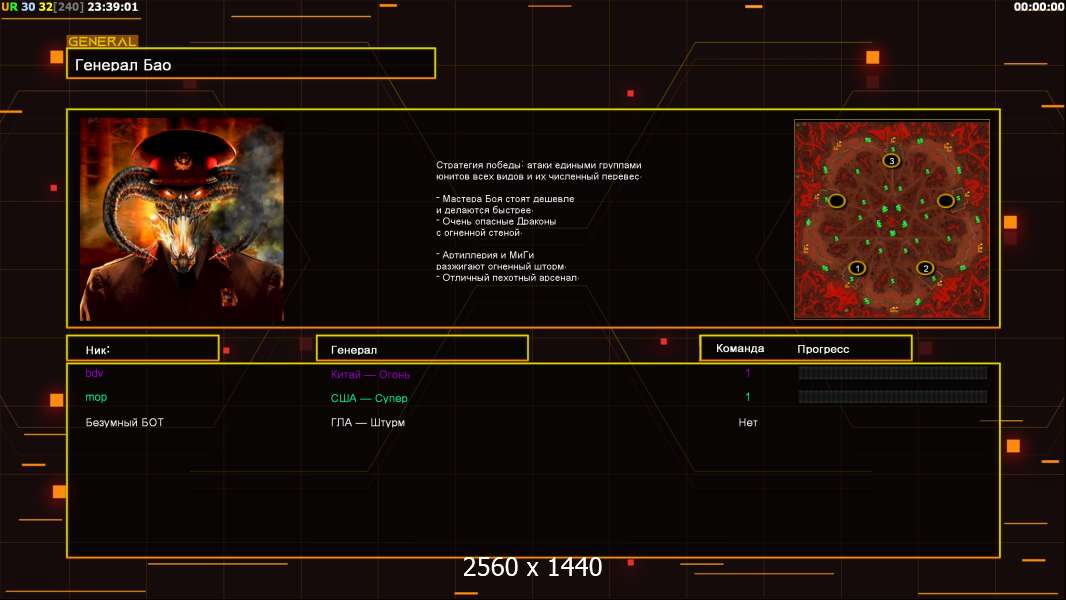
Task: Click start position marker 1 on minimap
Action: point(857,268)
